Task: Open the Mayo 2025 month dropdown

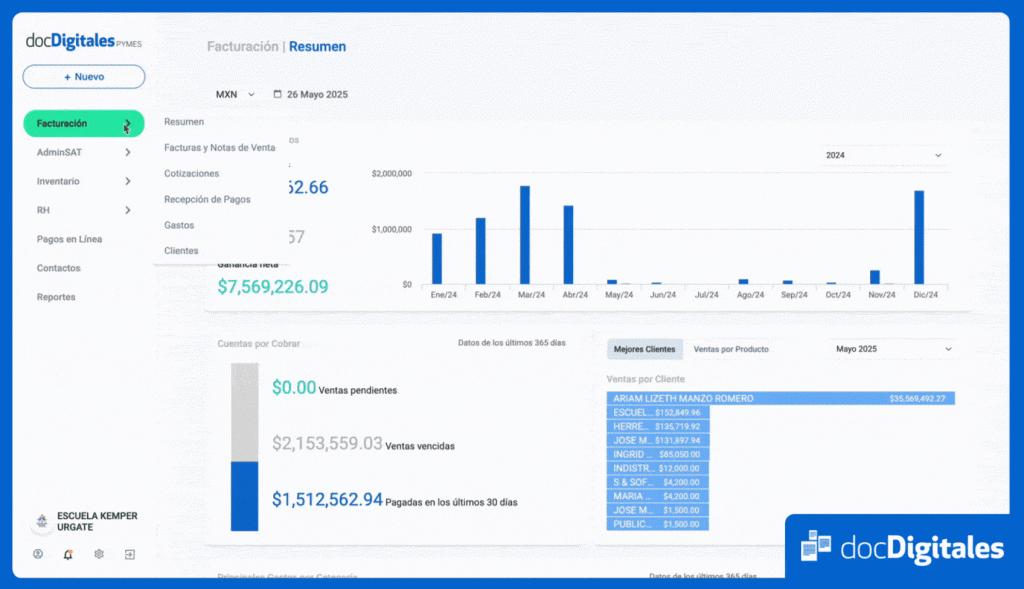Action: (x=893, y=349)
